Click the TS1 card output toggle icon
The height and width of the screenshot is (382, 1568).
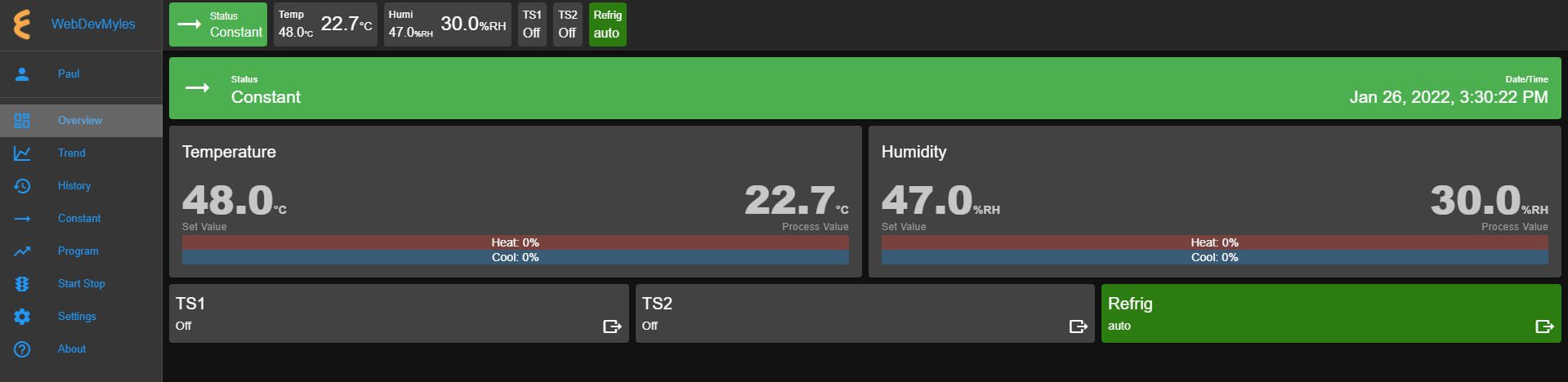[x=612, y=326]
